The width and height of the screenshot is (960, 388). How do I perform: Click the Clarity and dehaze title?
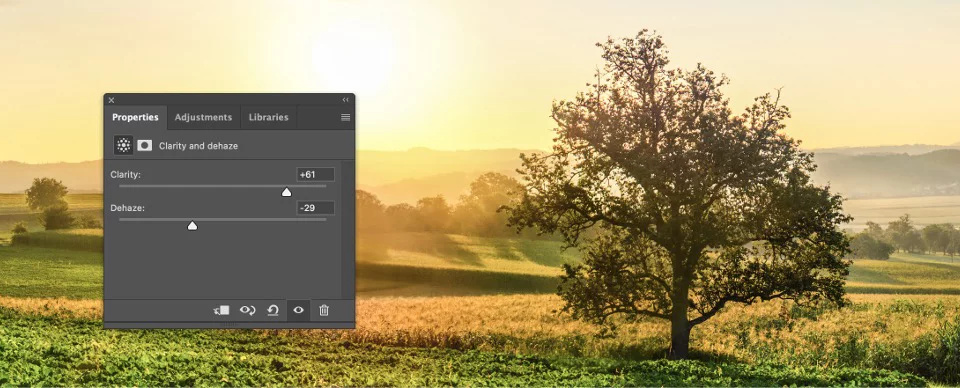(x=198, y=146)
